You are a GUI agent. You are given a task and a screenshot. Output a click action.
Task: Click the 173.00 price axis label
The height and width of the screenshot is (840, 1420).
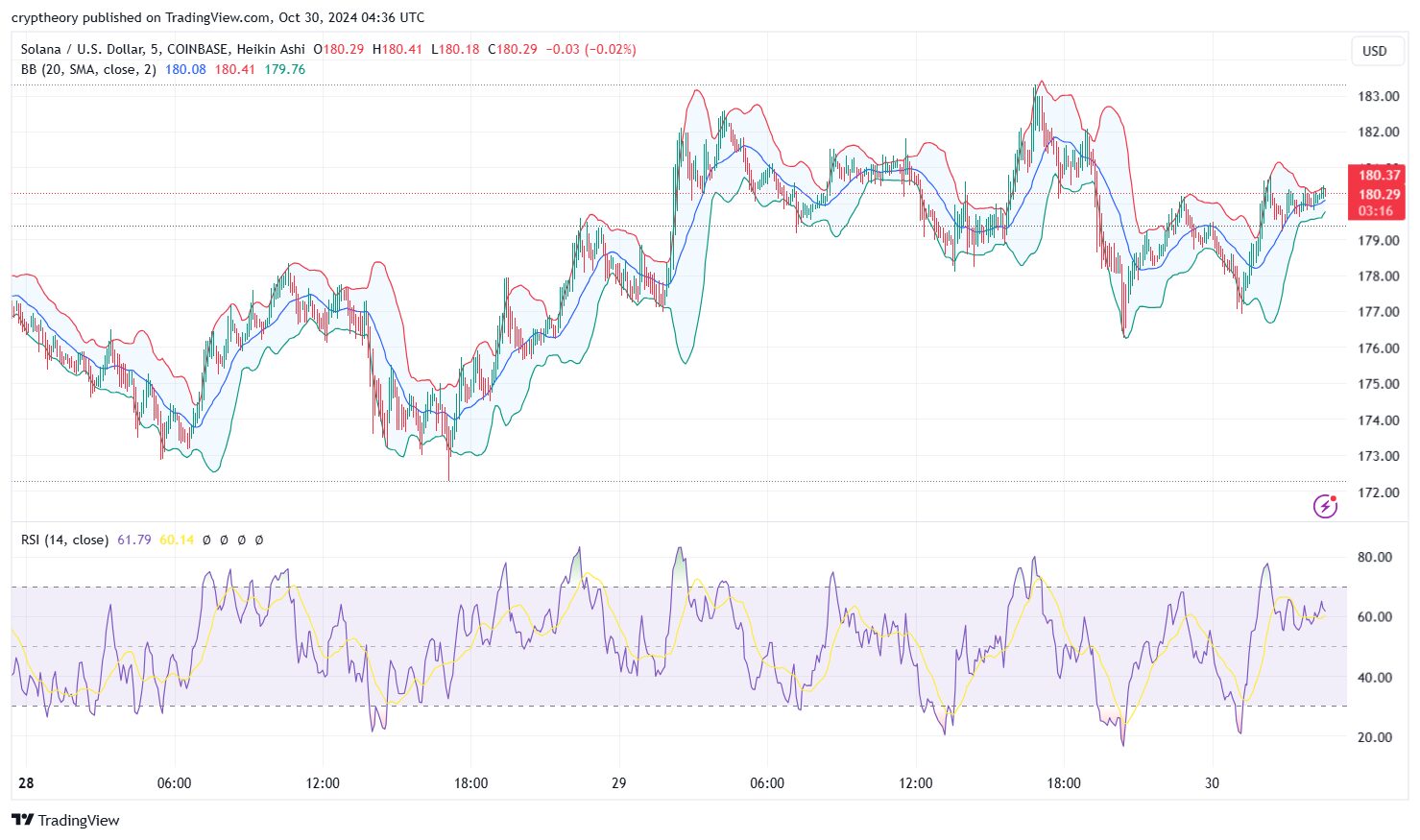point(1378,456)
